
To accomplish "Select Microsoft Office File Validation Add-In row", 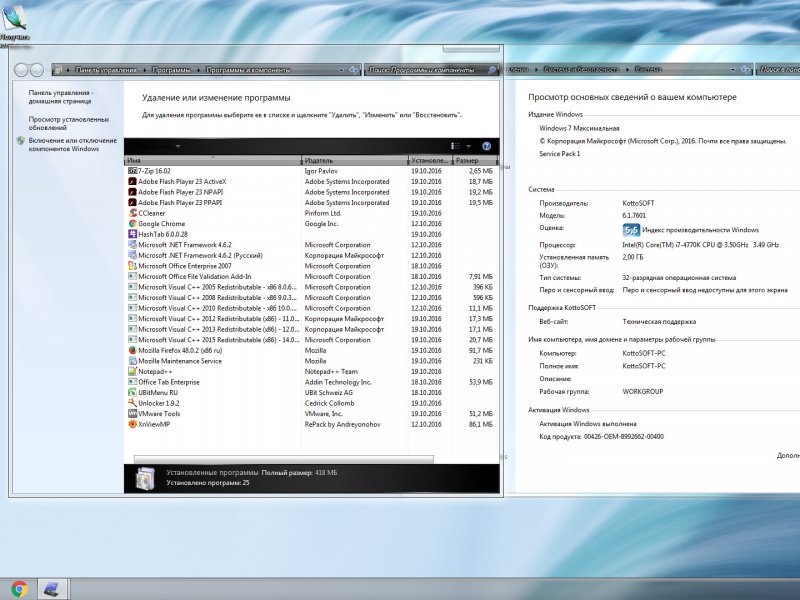I will pos(311,277).
